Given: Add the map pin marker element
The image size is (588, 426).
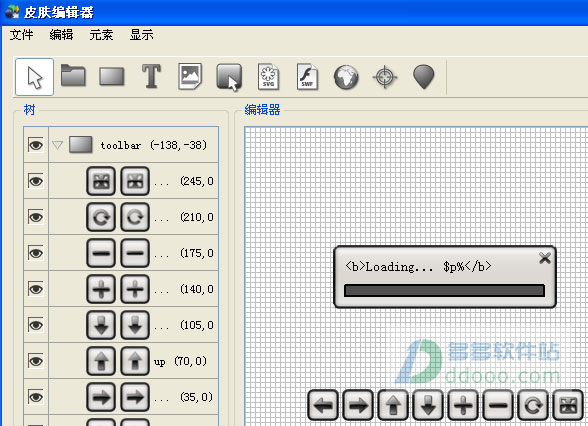Looking at the screenshot, I should pos(424,77).
